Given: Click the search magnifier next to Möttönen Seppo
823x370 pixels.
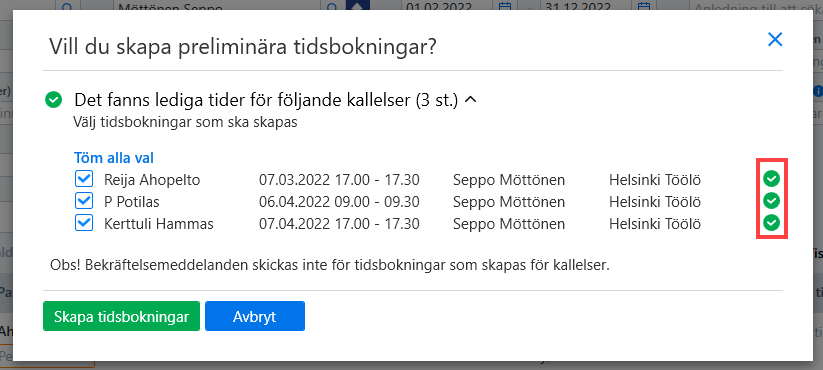Looking at the screenshot, I should 332,7.
